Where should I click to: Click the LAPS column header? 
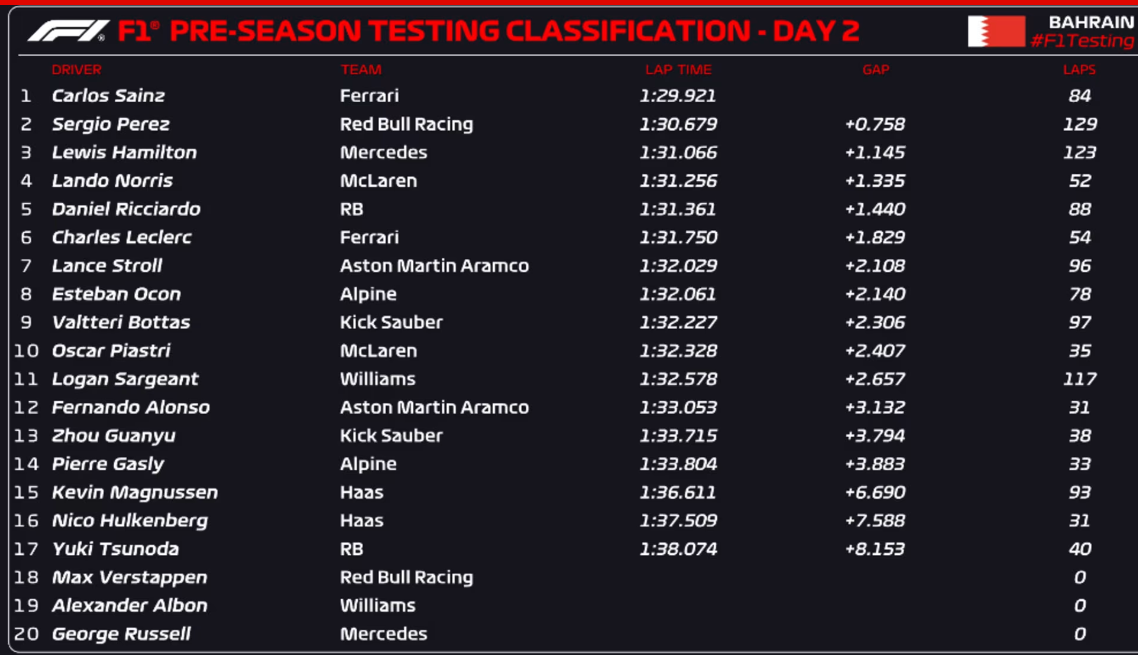1079,70
